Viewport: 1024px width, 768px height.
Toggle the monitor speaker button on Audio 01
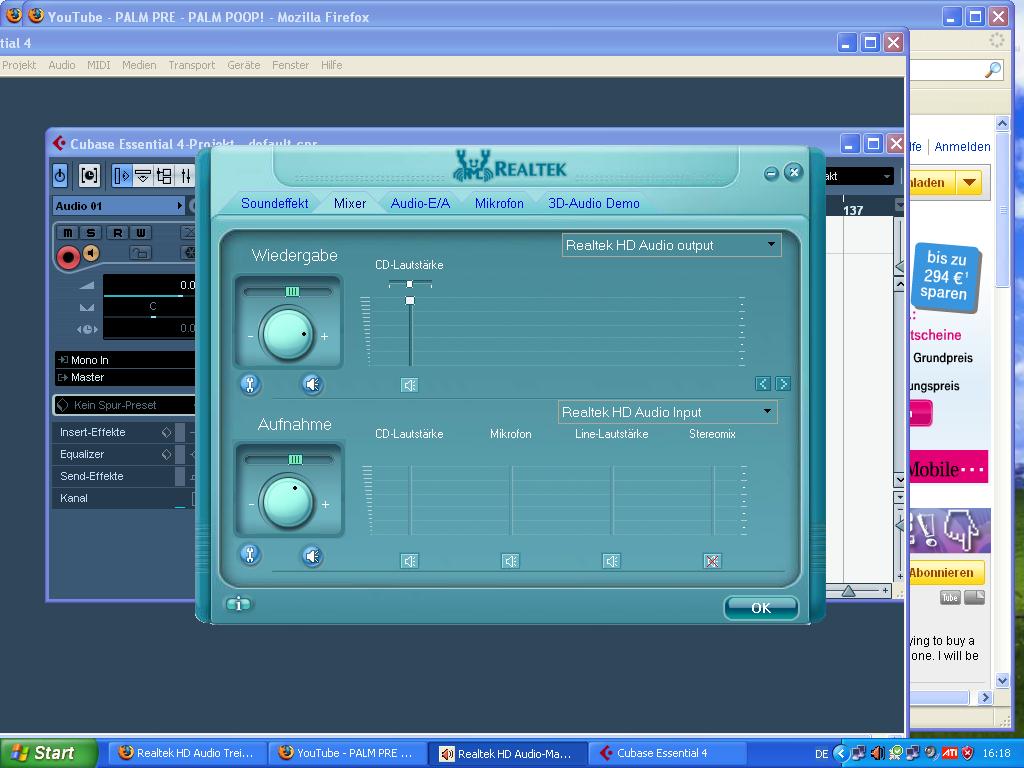click(91, 253)
